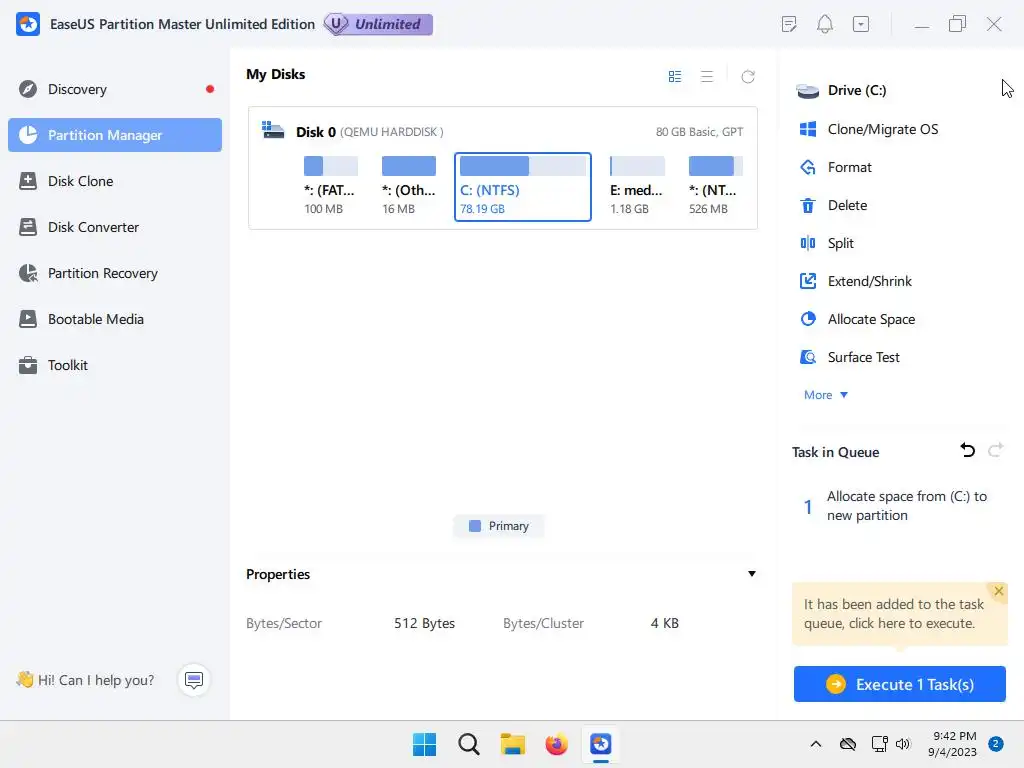This screenshot has height=768, width=1024.
Task: Select the C: NTFS partition block
Action: coord(522,187)
